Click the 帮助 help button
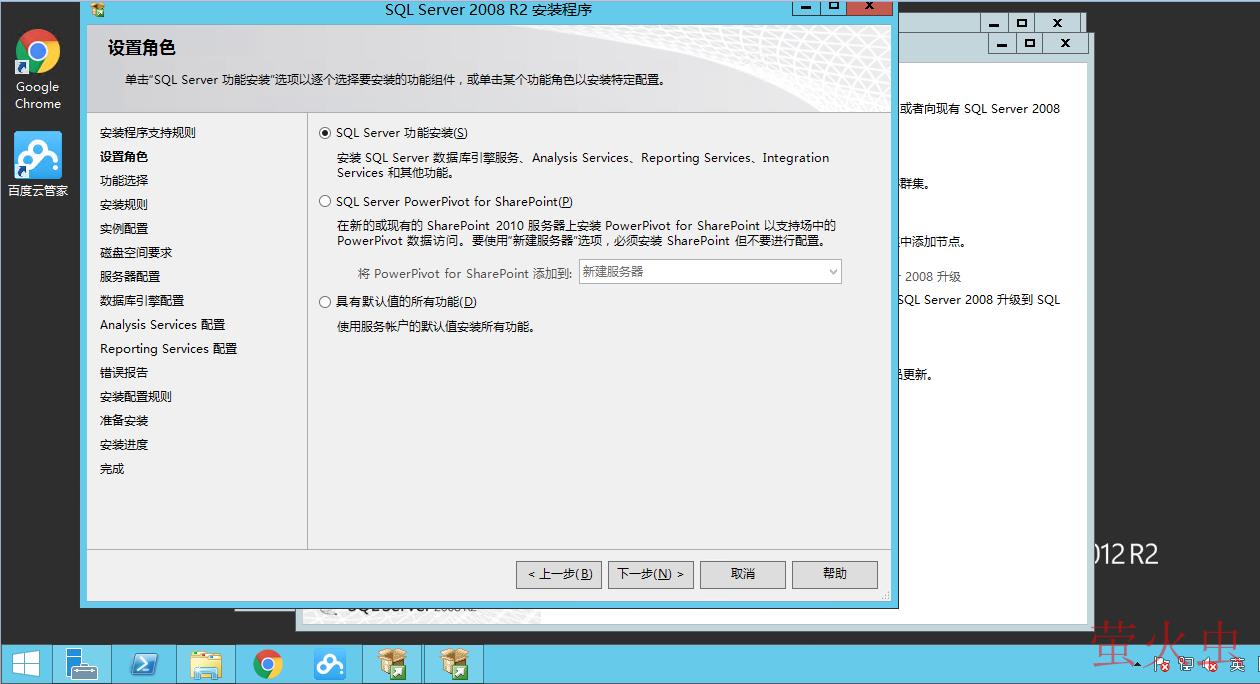Image resolution: width=1260 pixels, height=684 pixels. [x=835, y=574]
